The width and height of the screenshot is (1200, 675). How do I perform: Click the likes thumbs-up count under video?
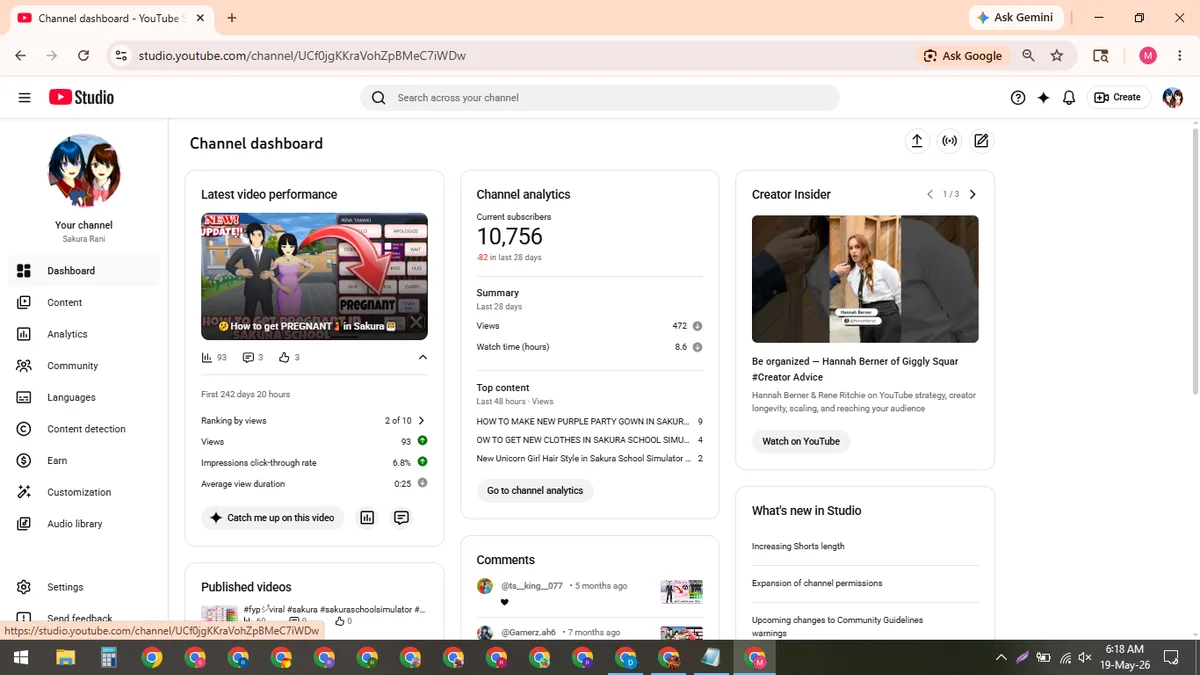289,357
